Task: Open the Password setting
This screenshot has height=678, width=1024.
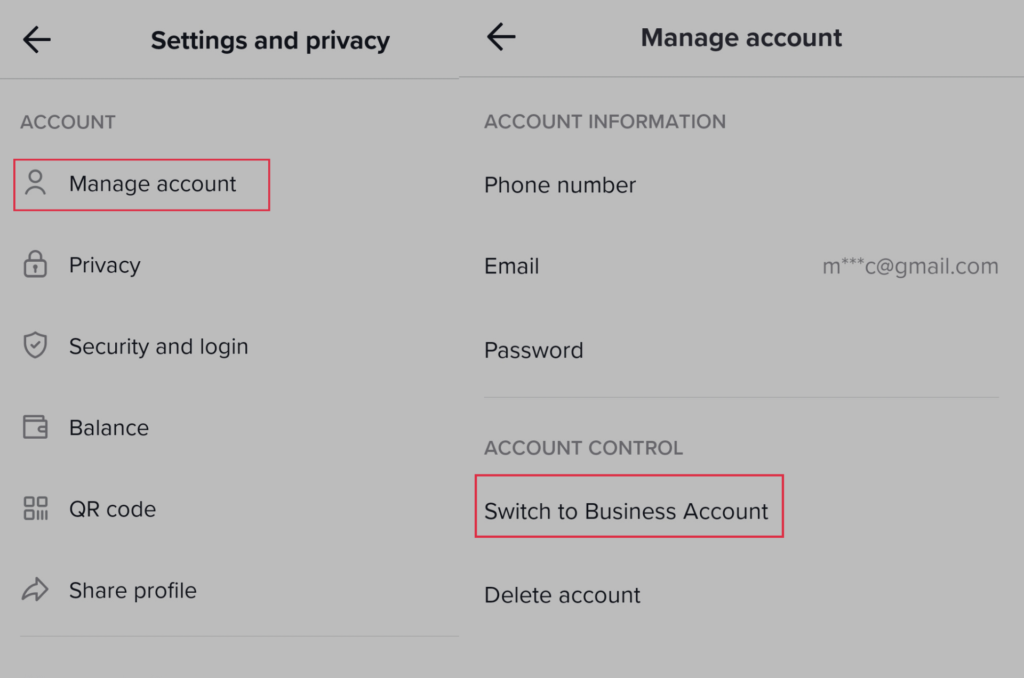Action: click(741, 350)
